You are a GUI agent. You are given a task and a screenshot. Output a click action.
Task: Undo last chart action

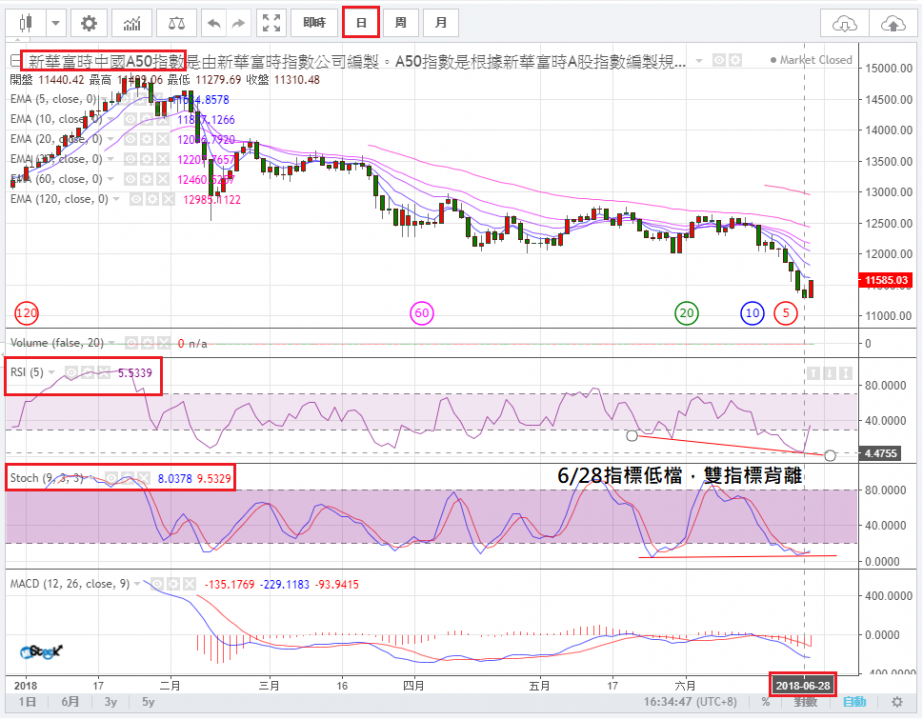click(214, 24)
